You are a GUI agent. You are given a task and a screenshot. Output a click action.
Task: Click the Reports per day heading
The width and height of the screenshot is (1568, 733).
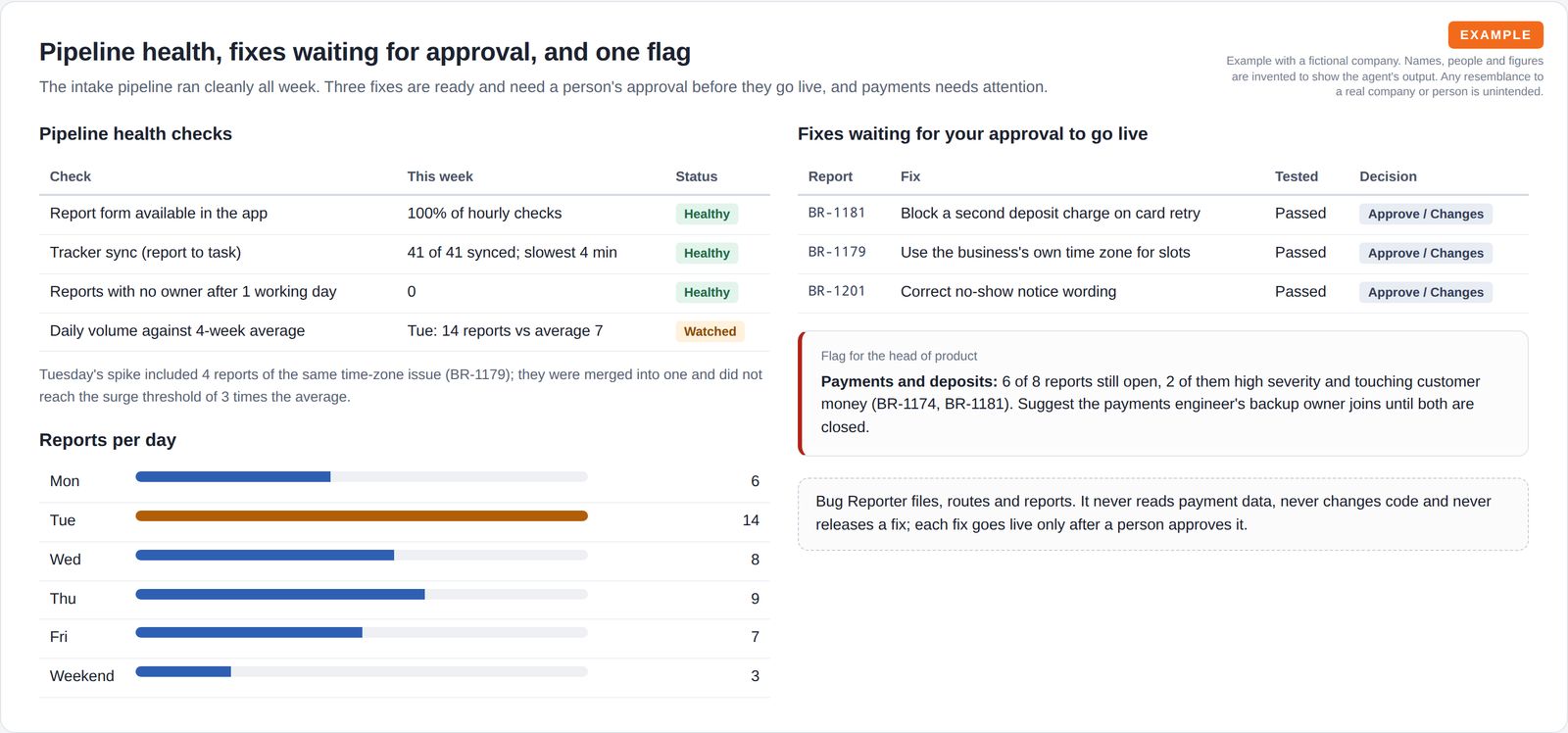coord(108,440)
